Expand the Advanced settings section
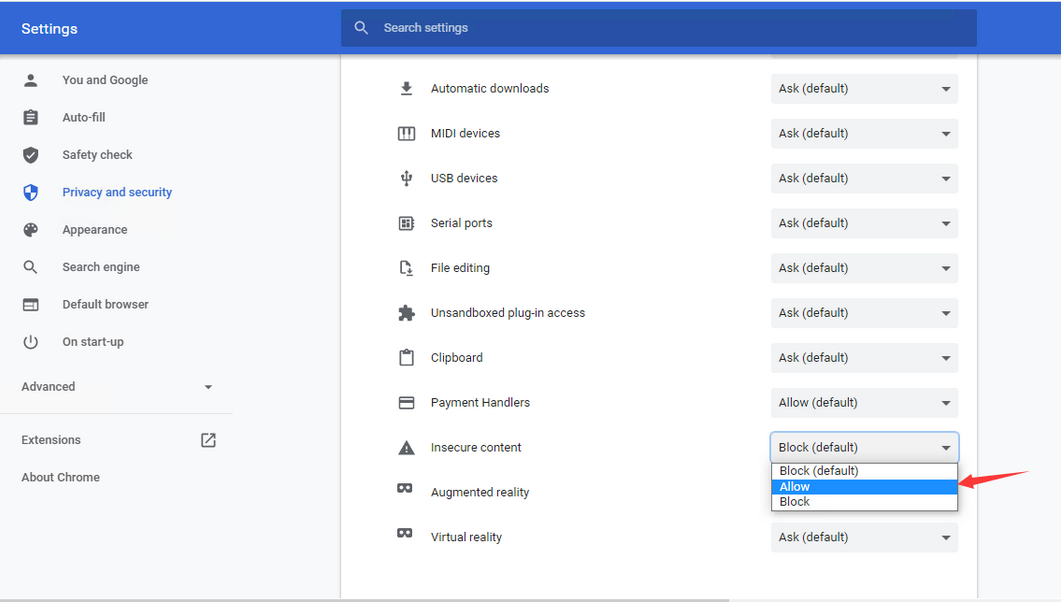 [117, 387]
